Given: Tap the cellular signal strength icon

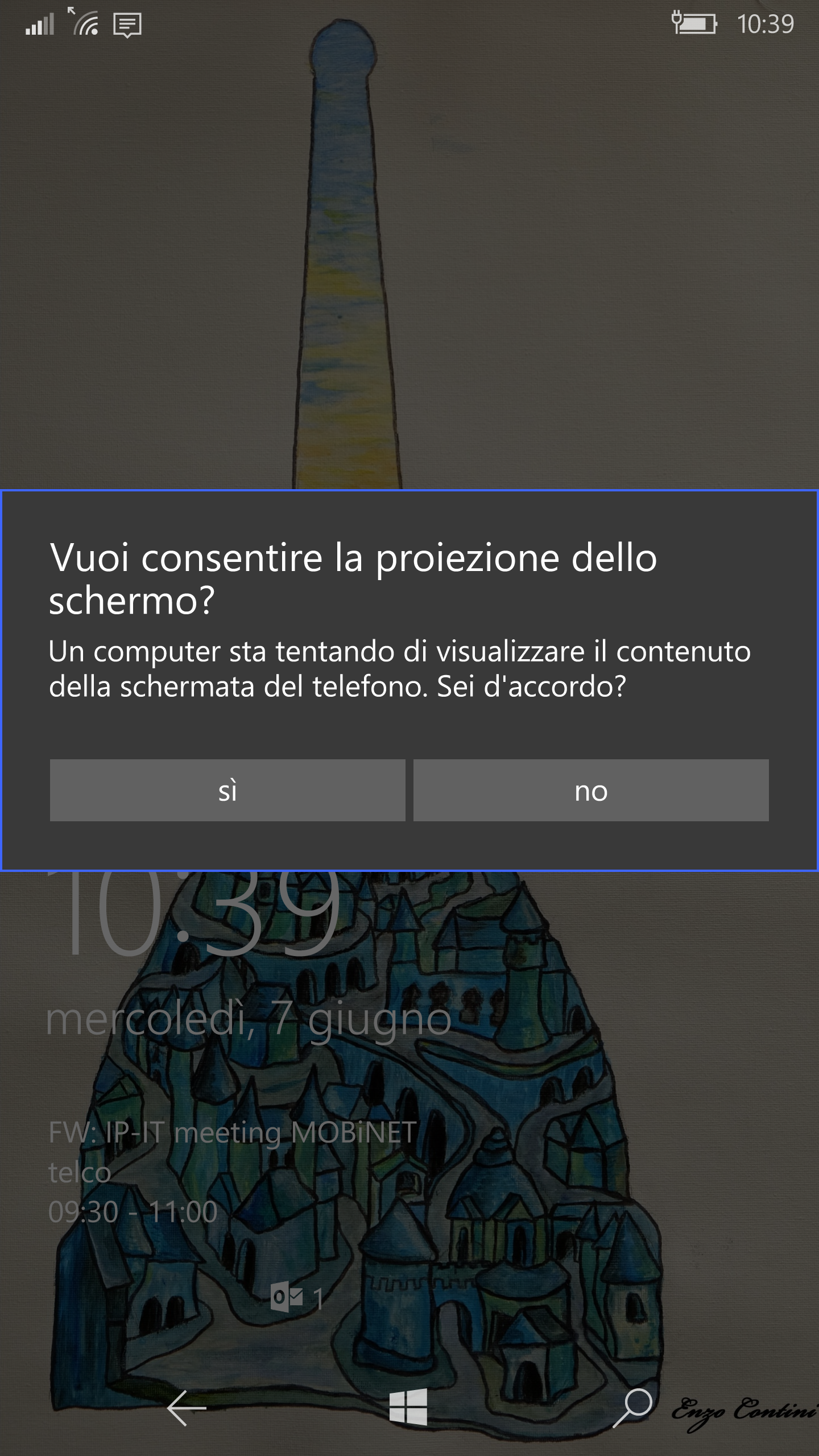Looking at the screenshot, I should pyautogui.click(x=40, y=24).
